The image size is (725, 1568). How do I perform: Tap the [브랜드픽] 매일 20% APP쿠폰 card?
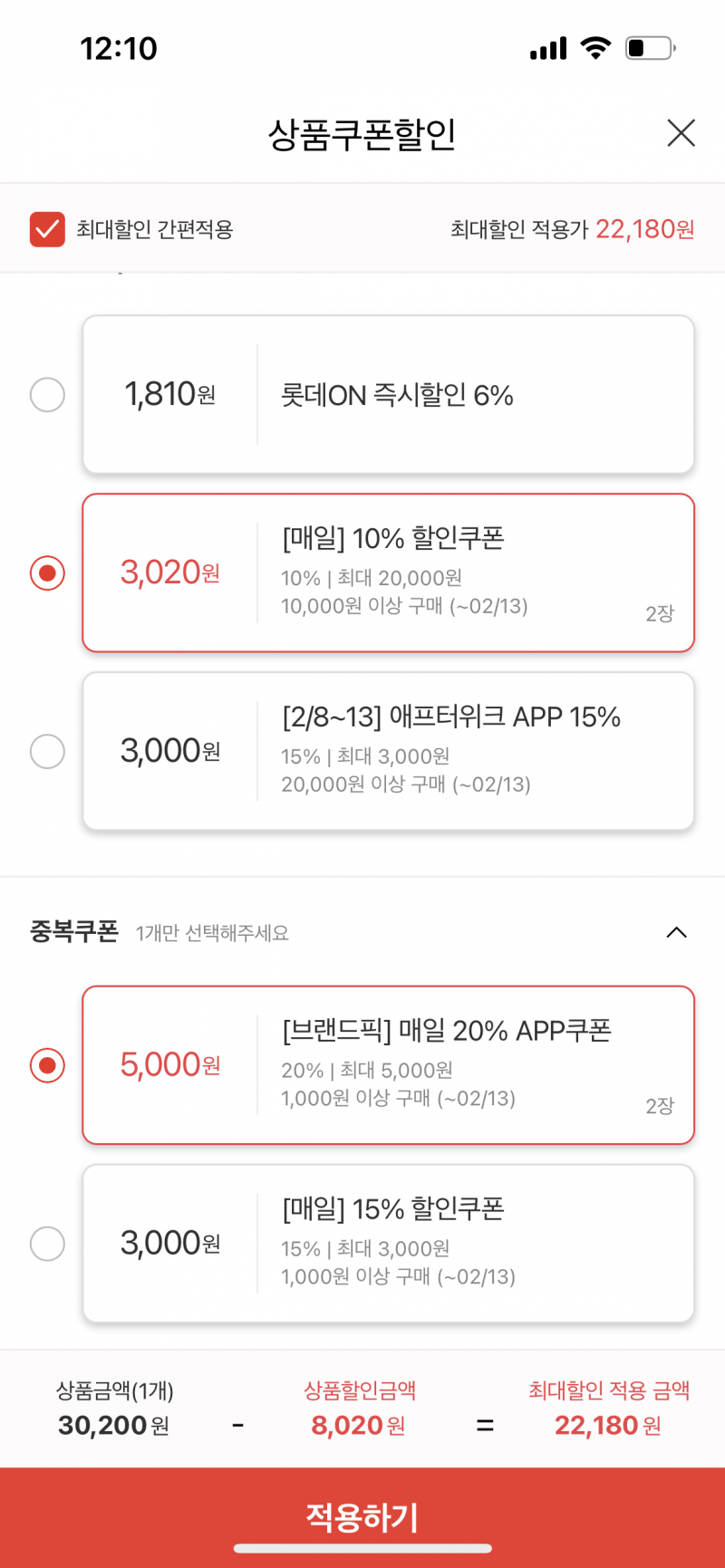[388, 1065]
